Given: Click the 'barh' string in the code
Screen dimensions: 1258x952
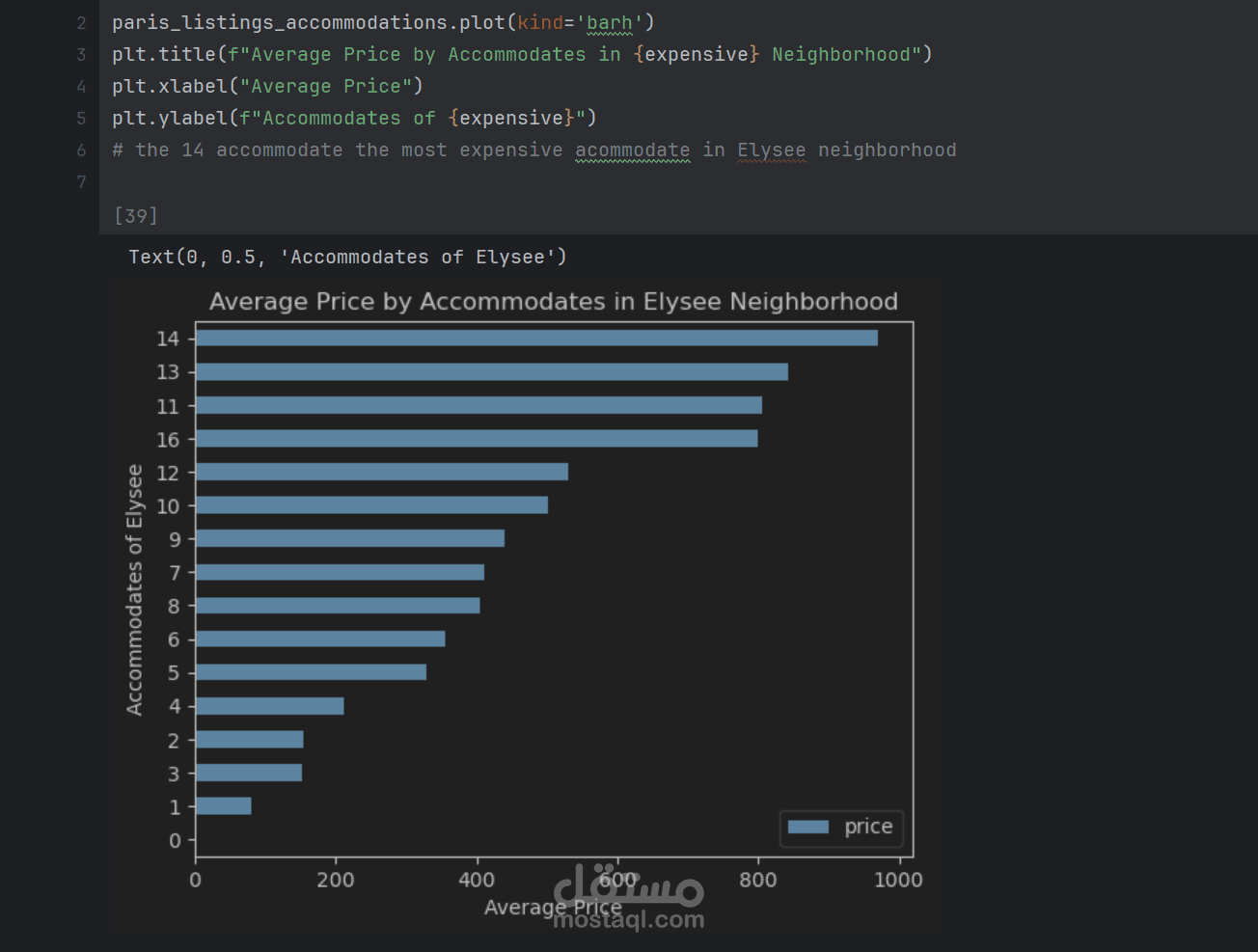Looking at the screenshot, I should 609,22.
